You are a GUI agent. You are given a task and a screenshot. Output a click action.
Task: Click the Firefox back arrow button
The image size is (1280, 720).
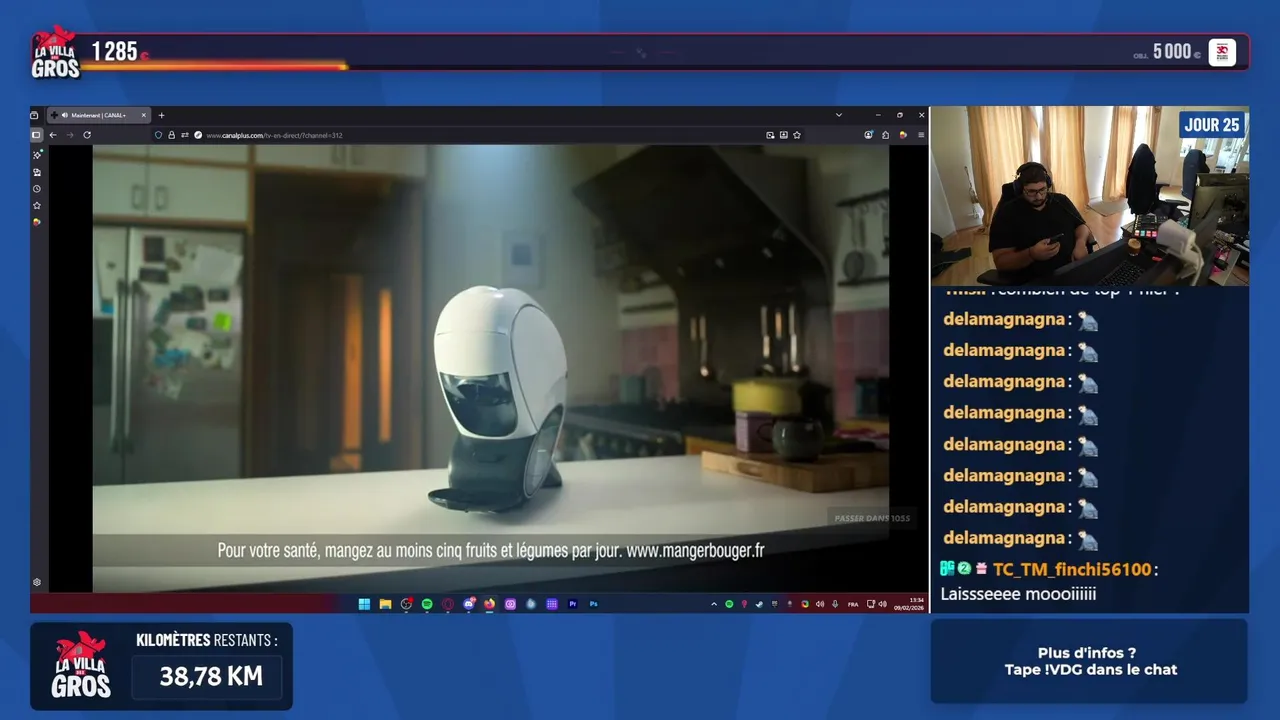tap(53, 135)
